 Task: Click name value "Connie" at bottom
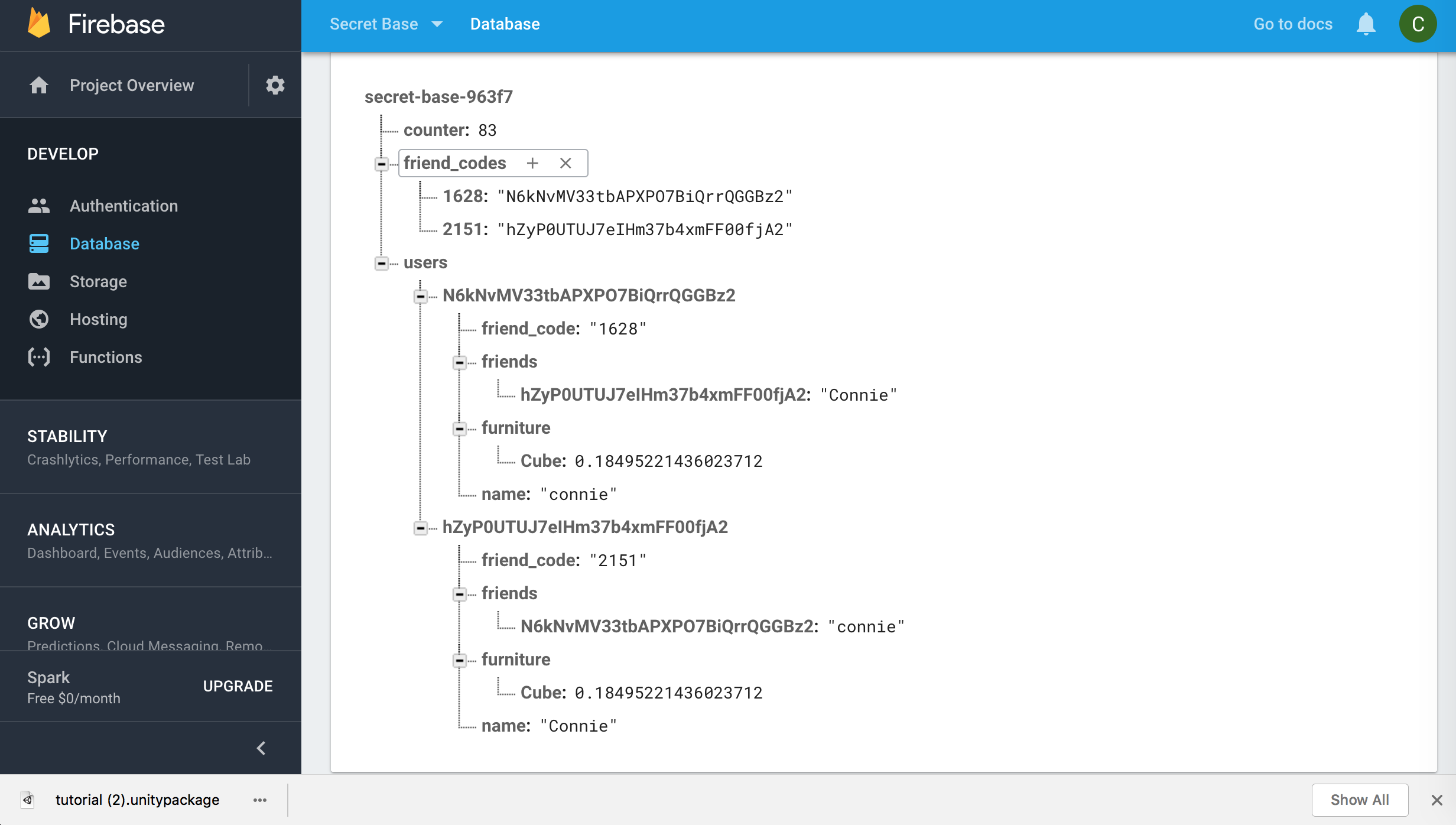coord(578,726)
